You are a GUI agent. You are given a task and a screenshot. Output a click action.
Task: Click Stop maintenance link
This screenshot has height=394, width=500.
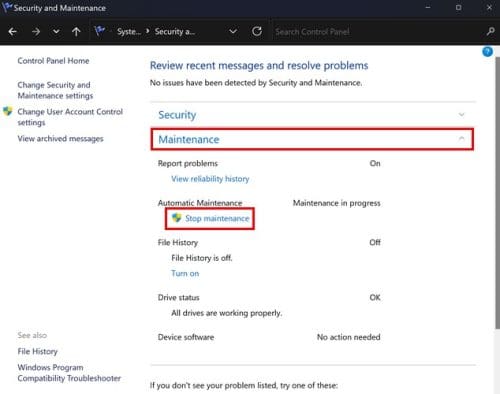(217, 219)
